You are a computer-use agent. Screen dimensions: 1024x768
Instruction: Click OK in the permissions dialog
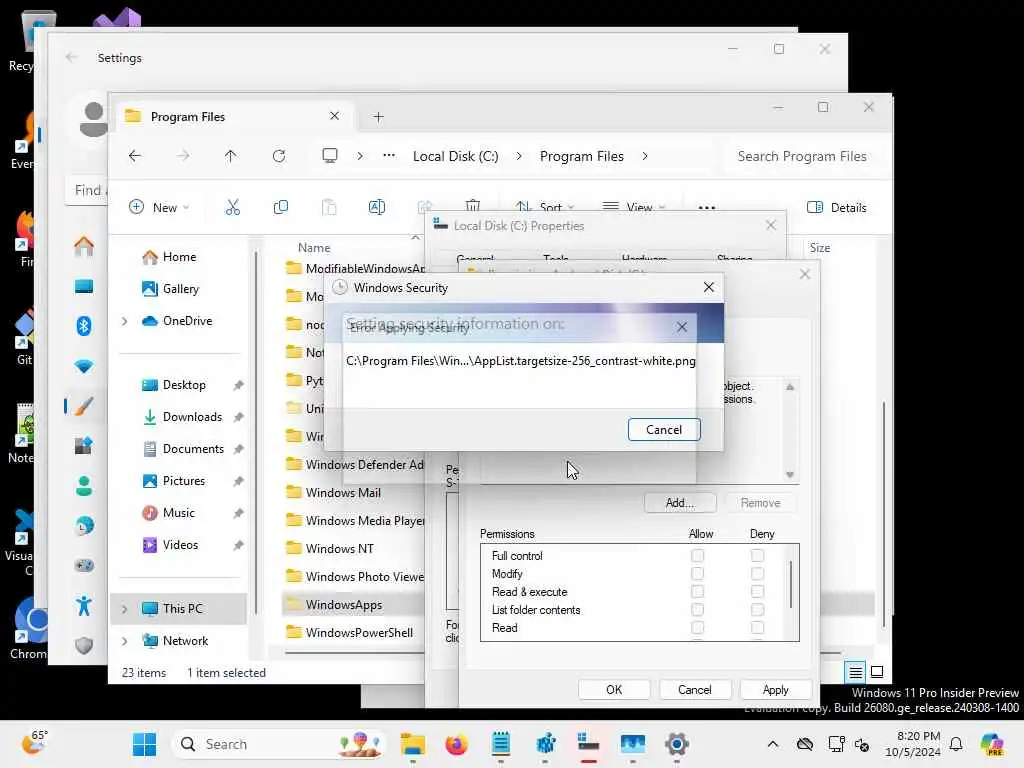click(x=614, y=690)
